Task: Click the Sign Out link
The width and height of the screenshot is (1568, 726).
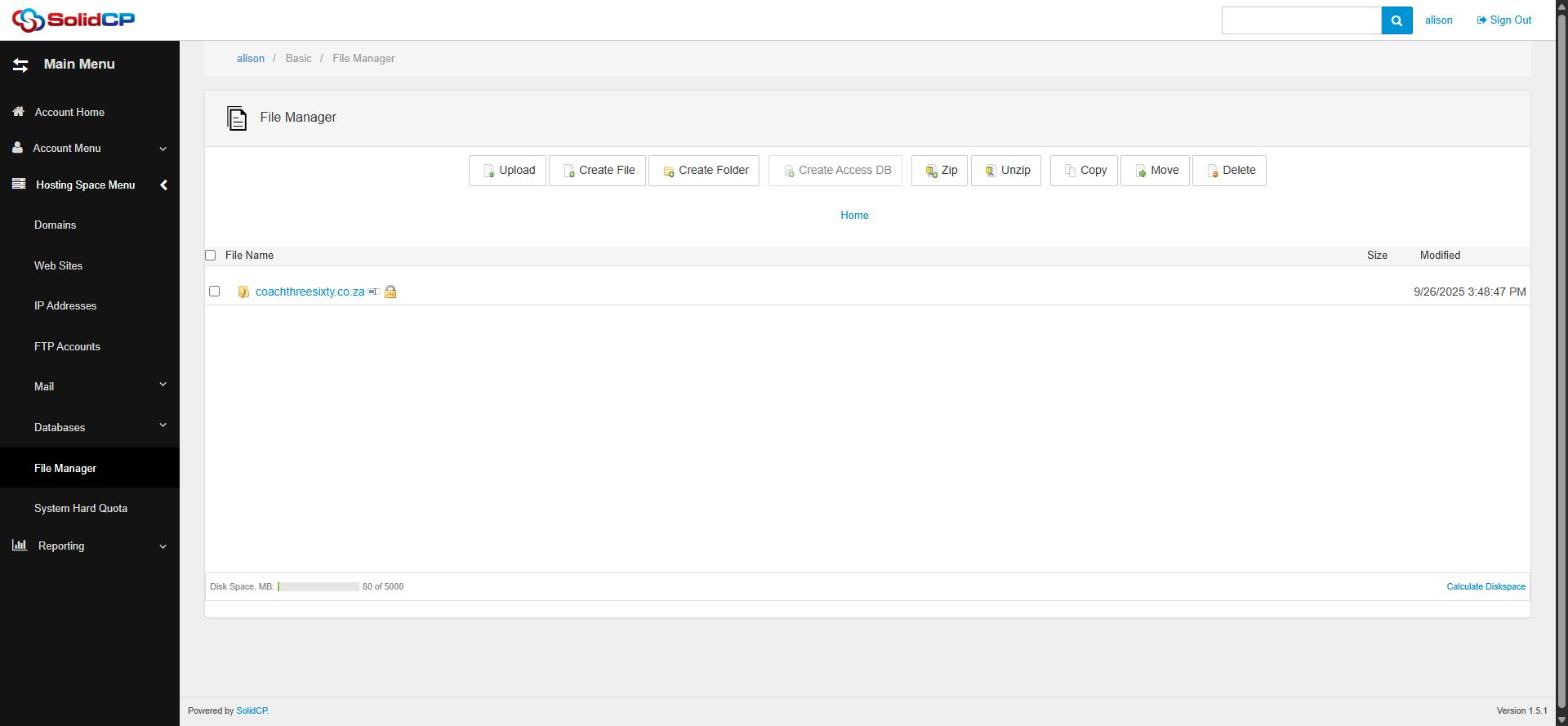Action: pos(1504,20)
